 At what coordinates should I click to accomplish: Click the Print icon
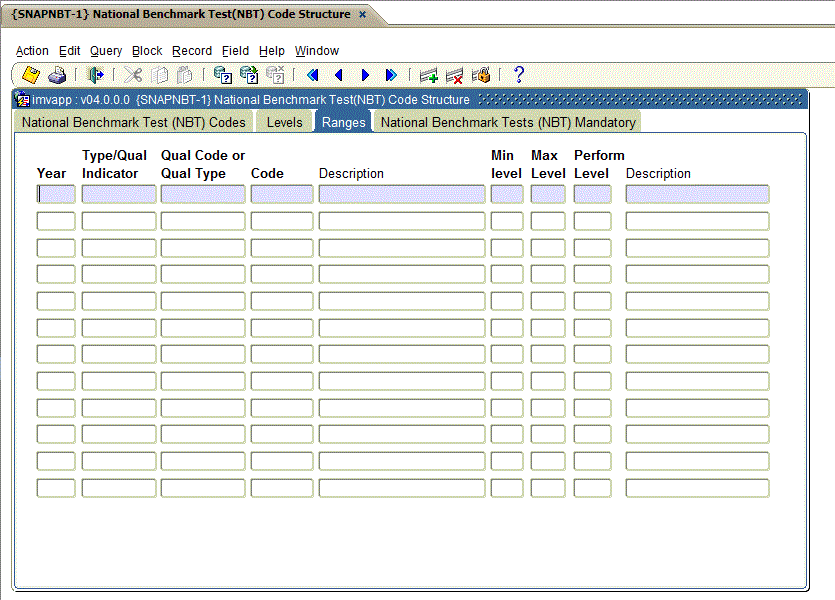pos(57,75)
